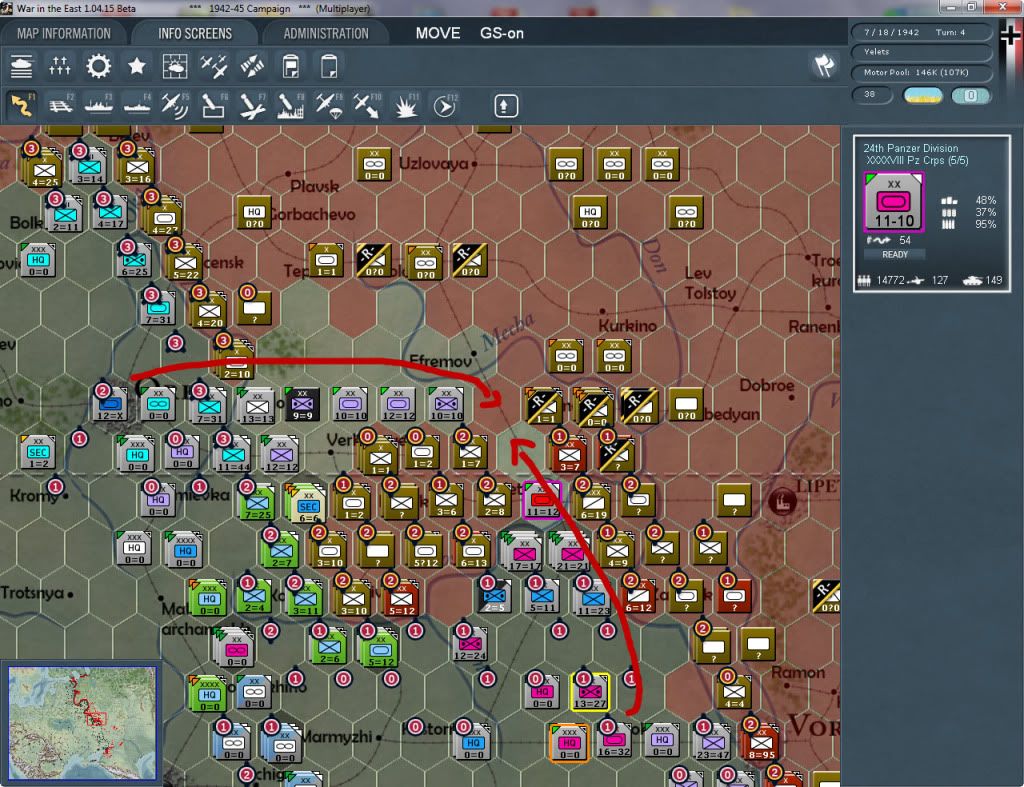Click the 14772 men count
Viewport: 1024px width, 787px height.
[890, 280]
